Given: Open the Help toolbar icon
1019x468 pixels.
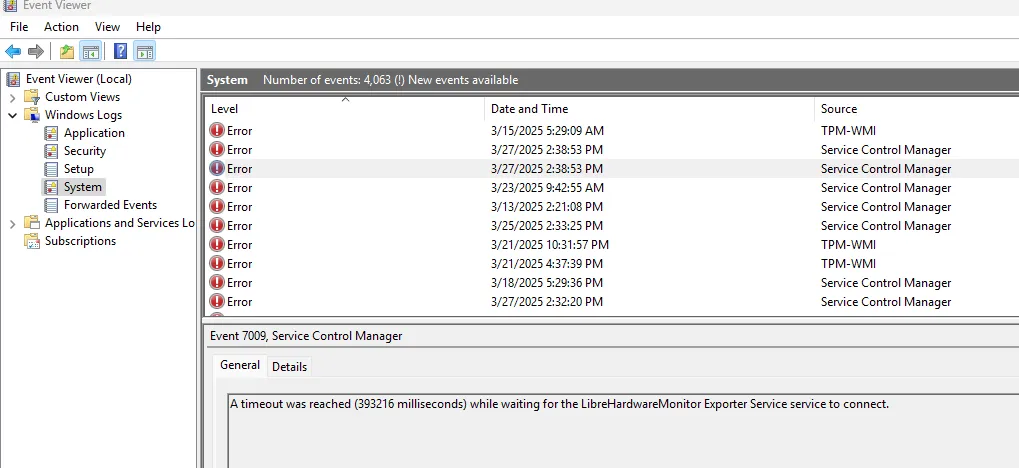Looking at the screenshot, I should (120, 51).
